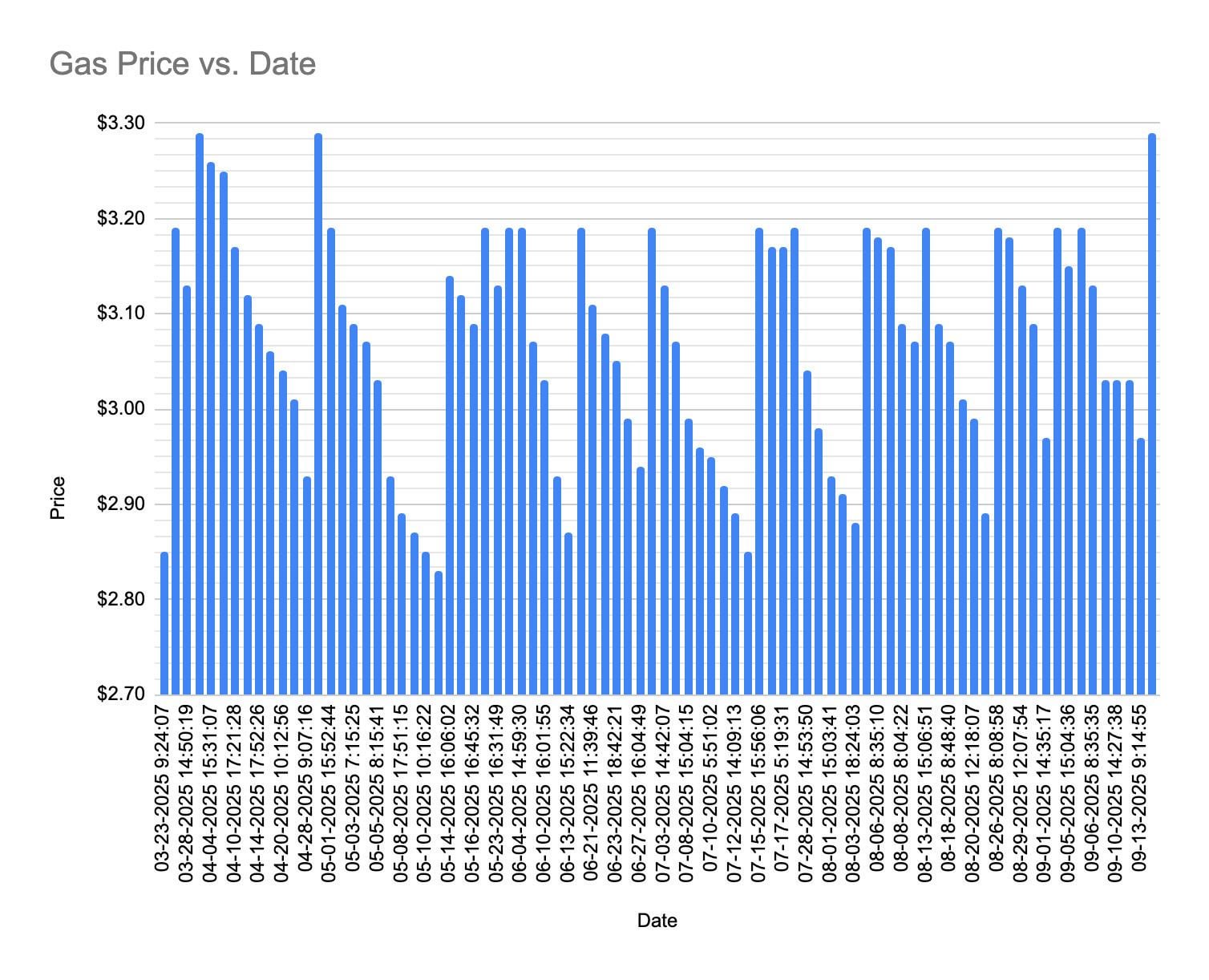Click the "Price" vertical axis title

58,498
